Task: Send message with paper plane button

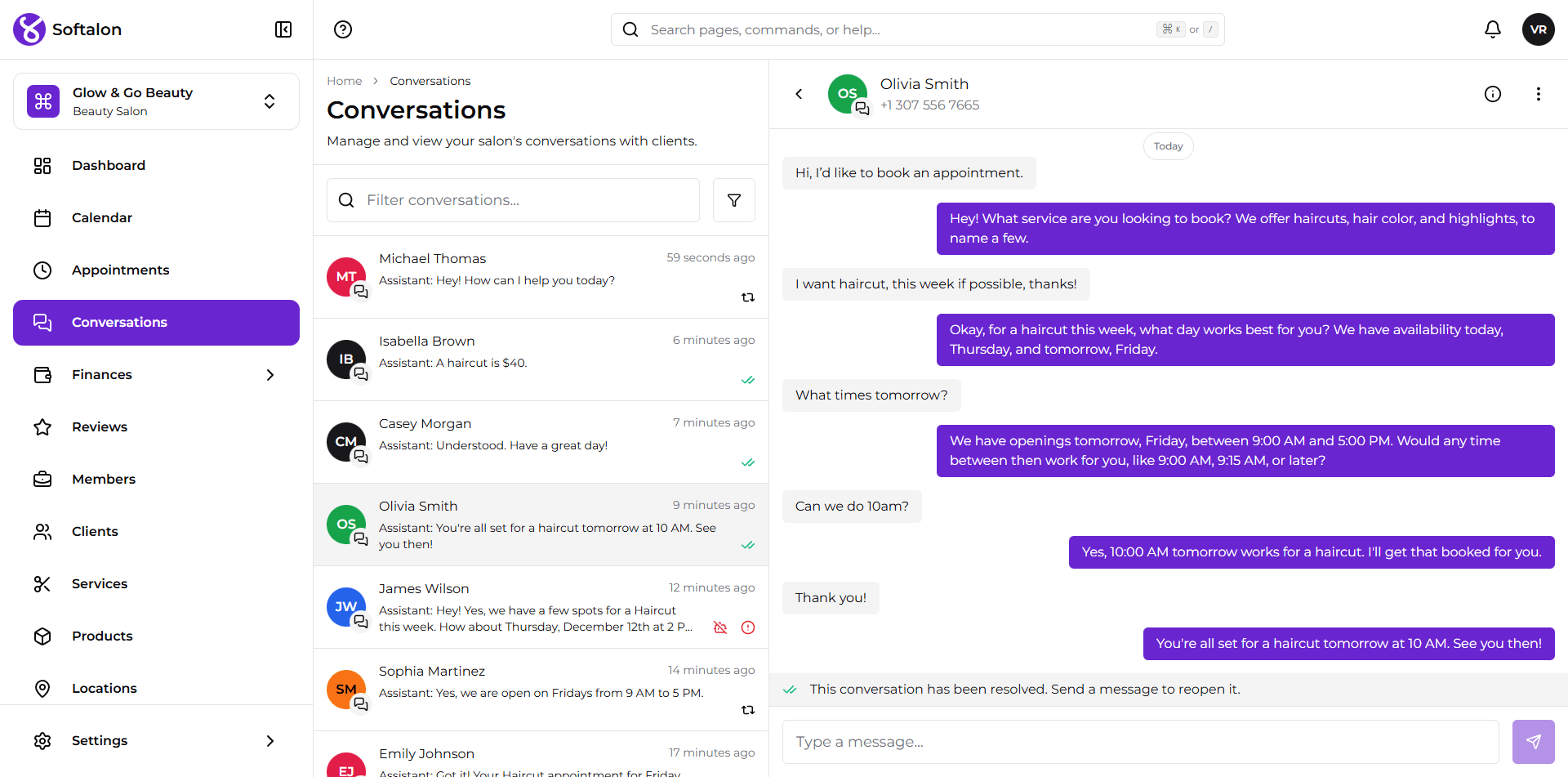Action: click(1534, 742)
